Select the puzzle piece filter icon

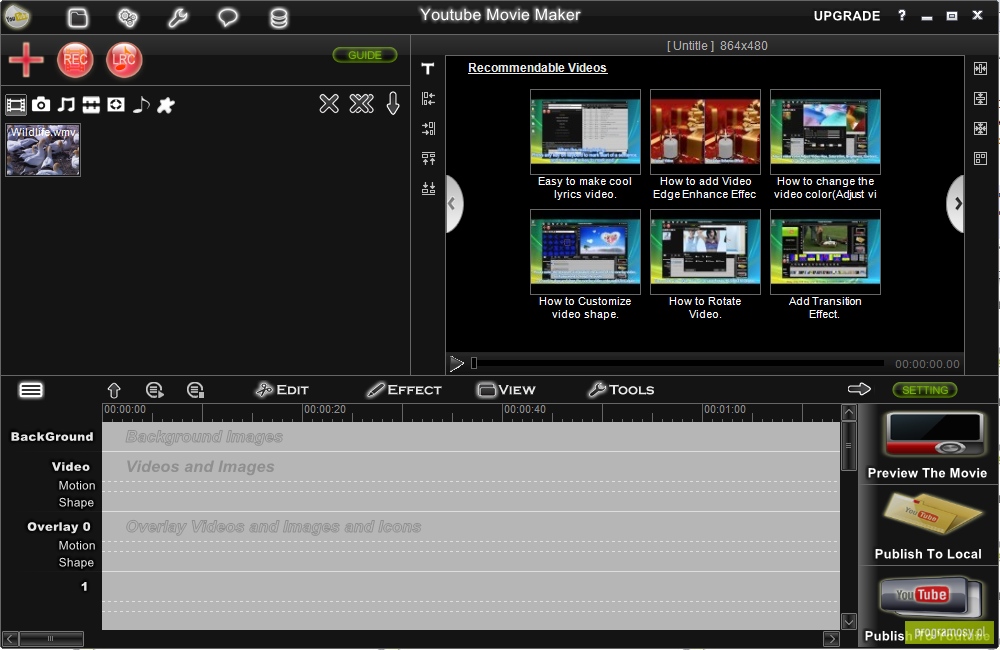[166, 105]
